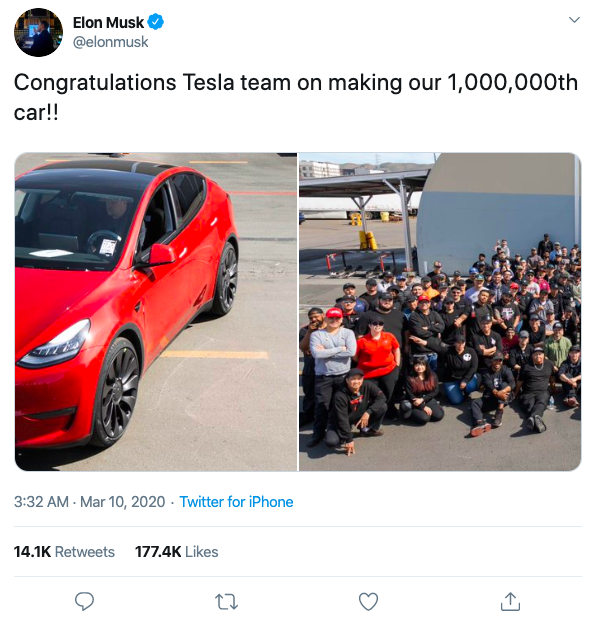595x623 pixels.
Task: Like the tweet with the heart icon
Action: click(x=368, y=602)
